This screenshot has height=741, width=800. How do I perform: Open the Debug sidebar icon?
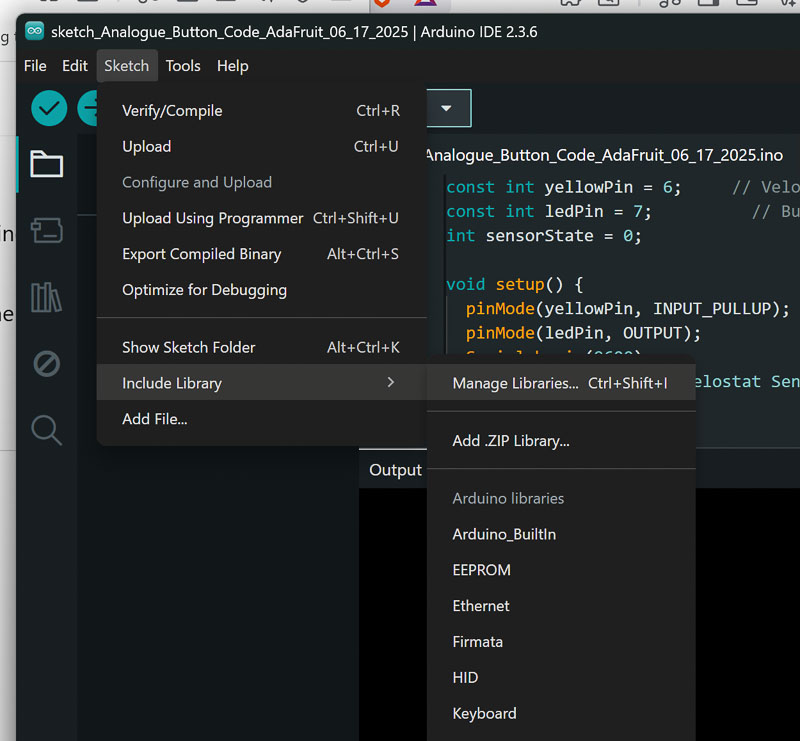(46, 364)
